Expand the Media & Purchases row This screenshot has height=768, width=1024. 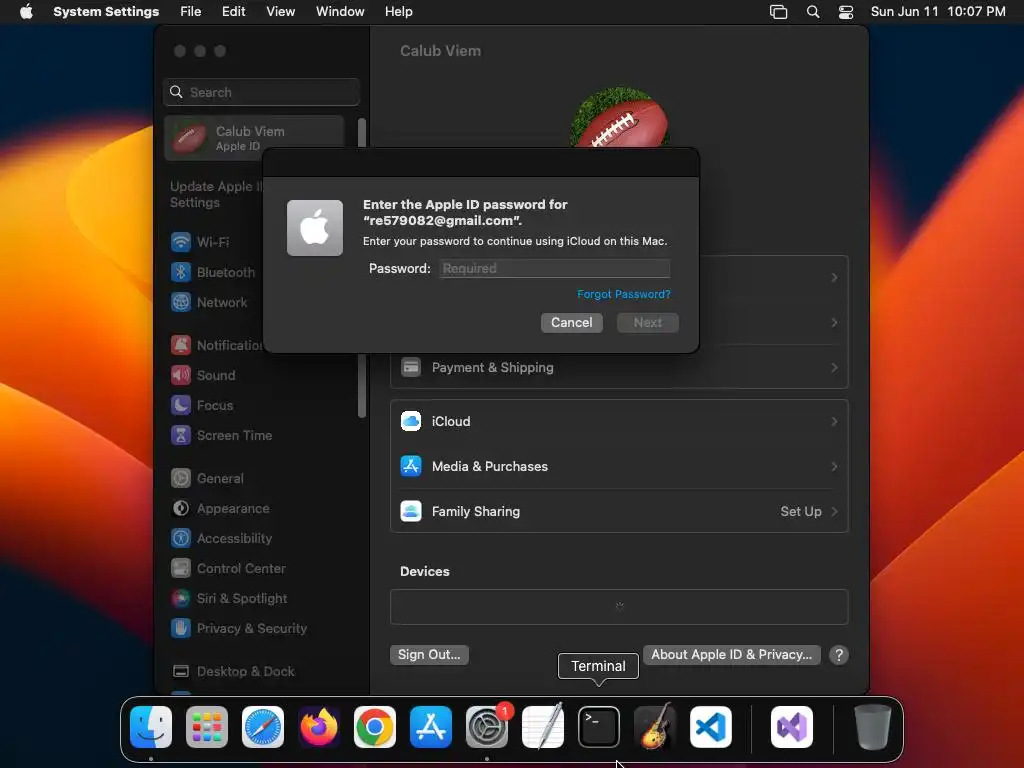pyautogui.click(x=619, y=466)
